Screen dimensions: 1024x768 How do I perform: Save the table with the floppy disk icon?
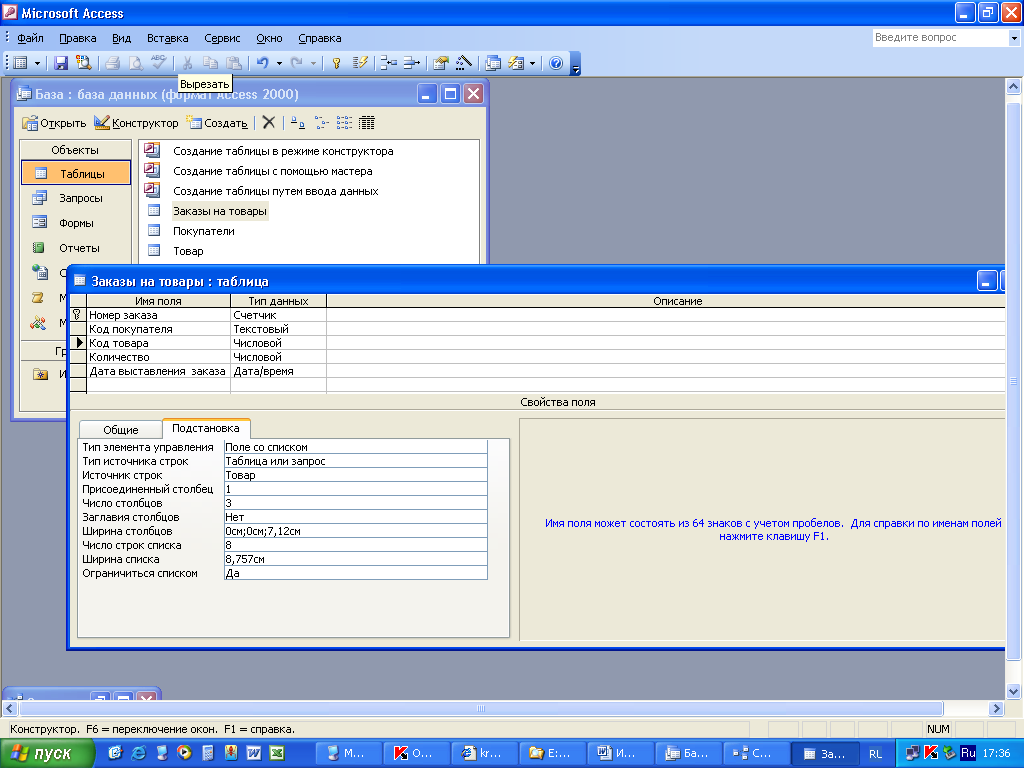point(61,63)
